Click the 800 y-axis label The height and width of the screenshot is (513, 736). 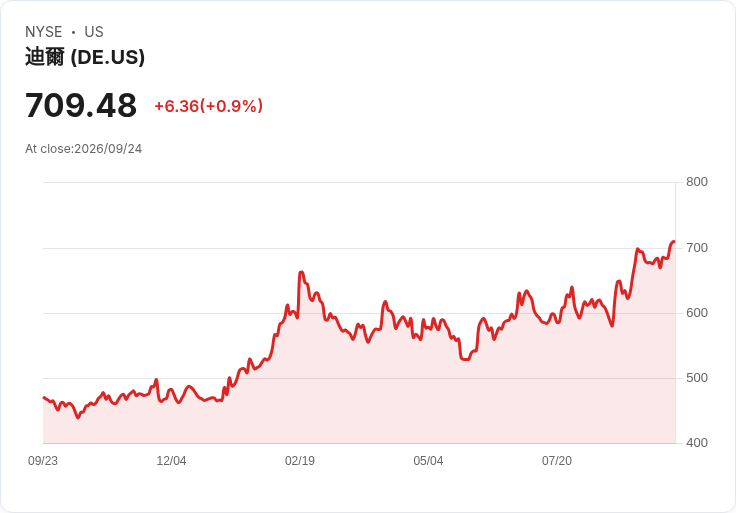point(697,182)
